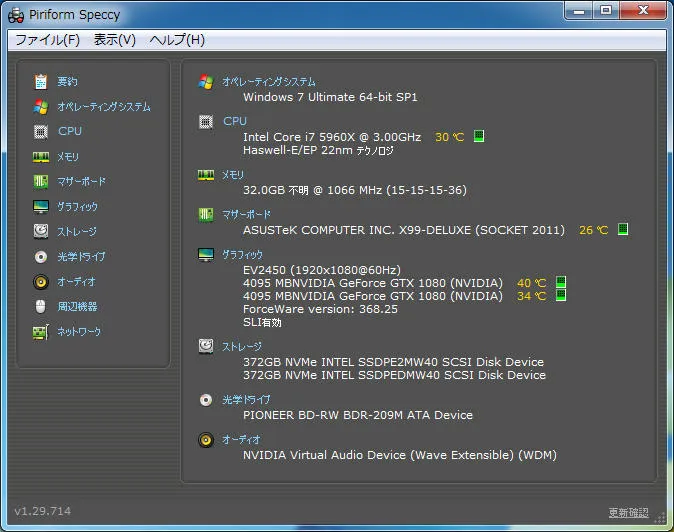Select 周辺機器 in the sidebar
The width and height of the screenshot is (674, 532).
pyautogui.click(x=77, y=306)
